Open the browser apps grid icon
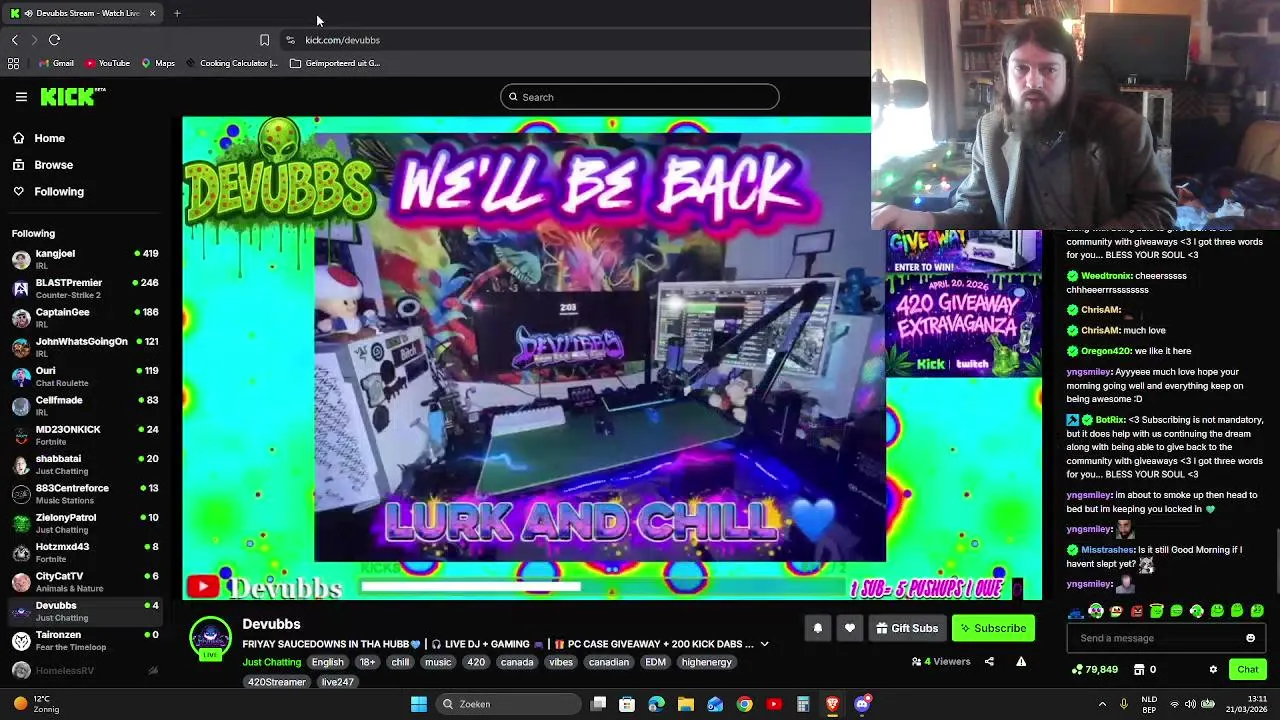The image size is (1280, 720). 13,63
